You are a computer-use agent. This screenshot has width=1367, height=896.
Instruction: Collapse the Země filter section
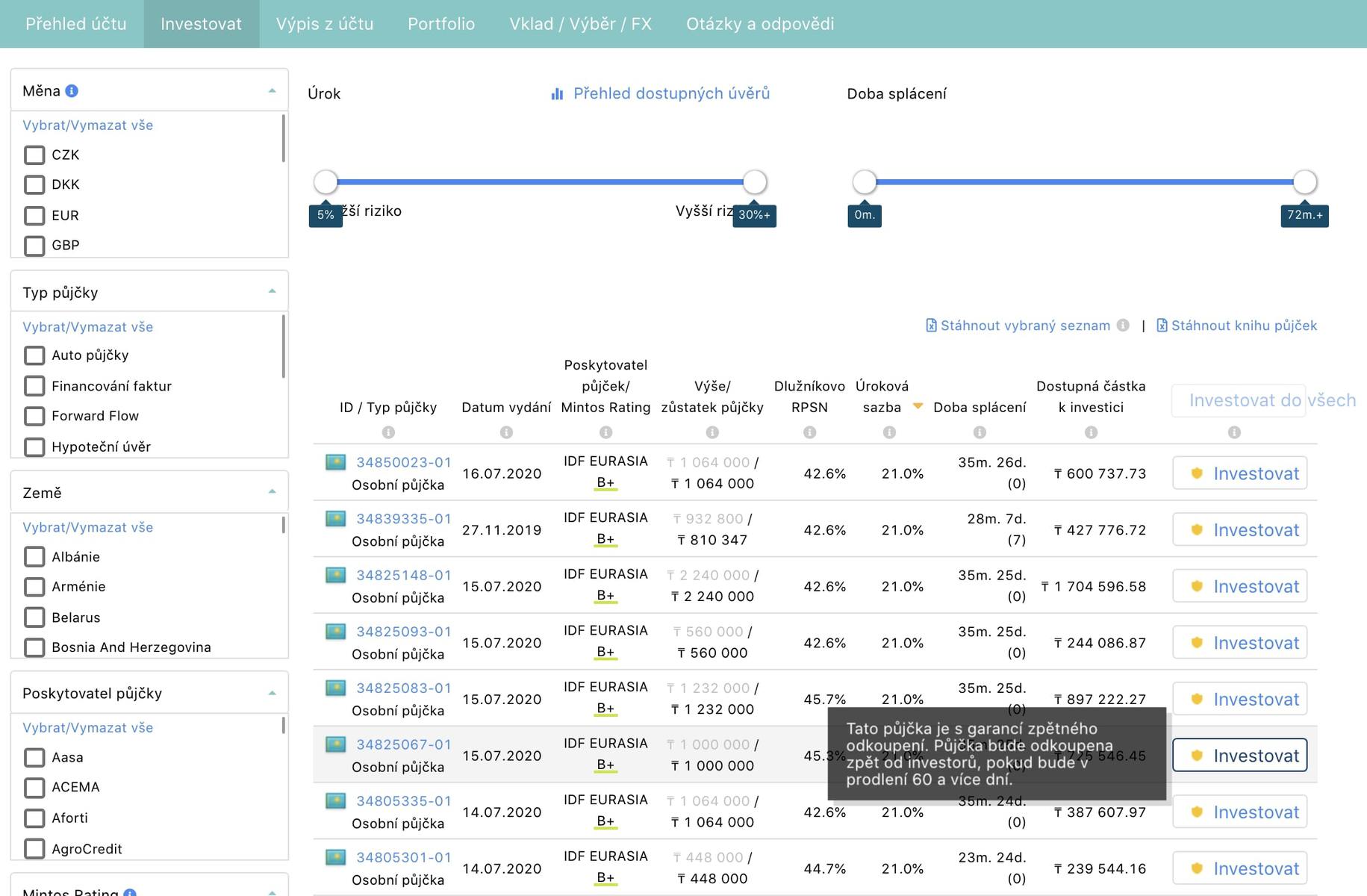[x=272, y=492]
